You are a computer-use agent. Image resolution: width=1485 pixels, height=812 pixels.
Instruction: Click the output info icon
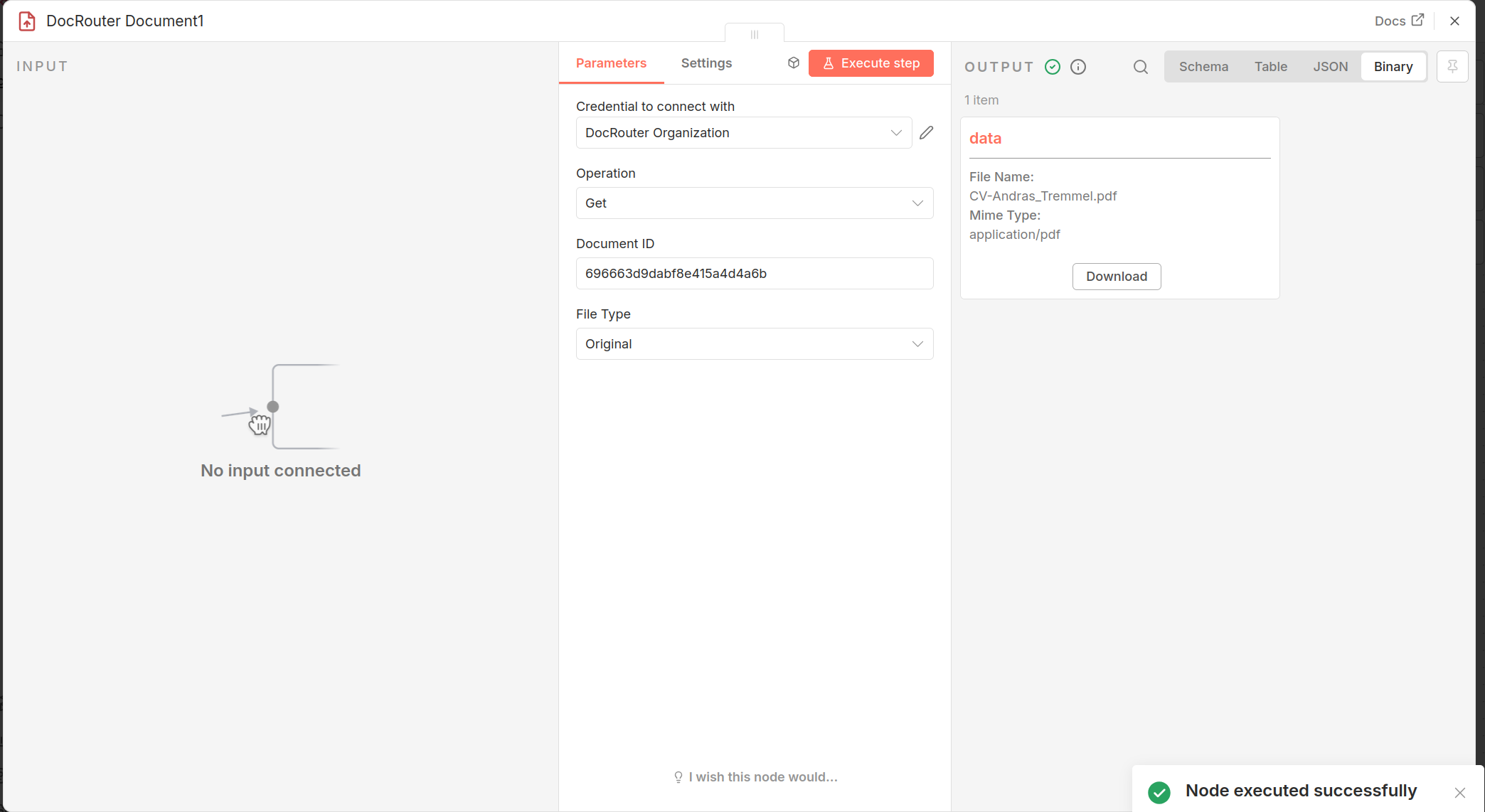[1078, 67]
